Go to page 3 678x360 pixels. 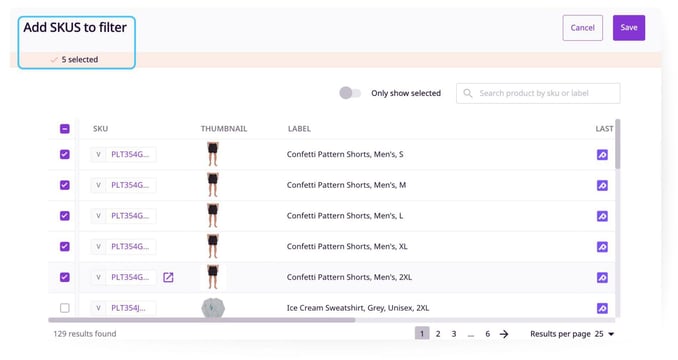pyautogui.click(x=454, y=334)
